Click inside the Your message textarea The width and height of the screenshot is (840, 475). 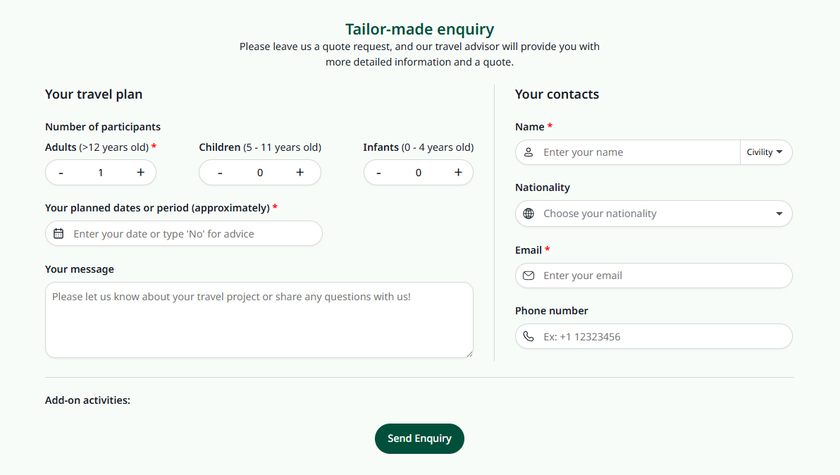point(258,320)
